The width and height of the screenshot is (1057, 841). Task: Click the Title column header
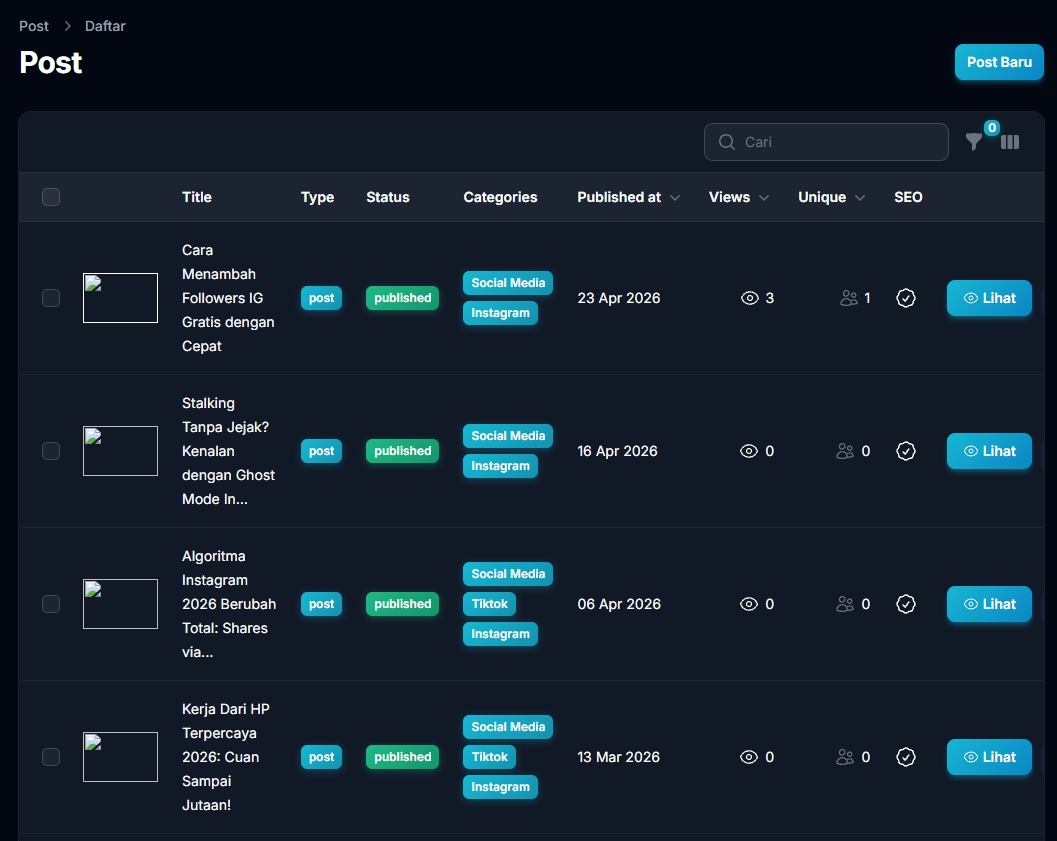click(197, 197)
